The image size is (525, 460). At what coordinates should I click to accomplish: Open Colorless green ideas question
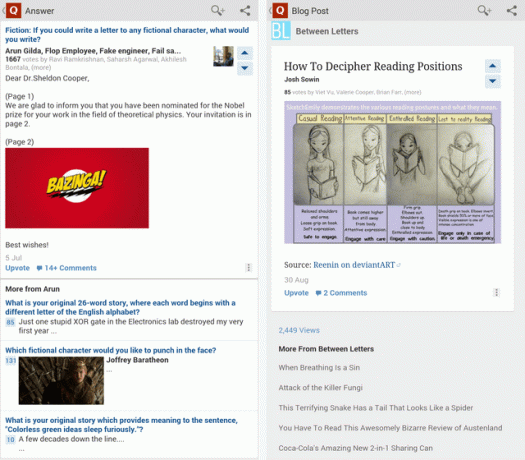(121, 425)
